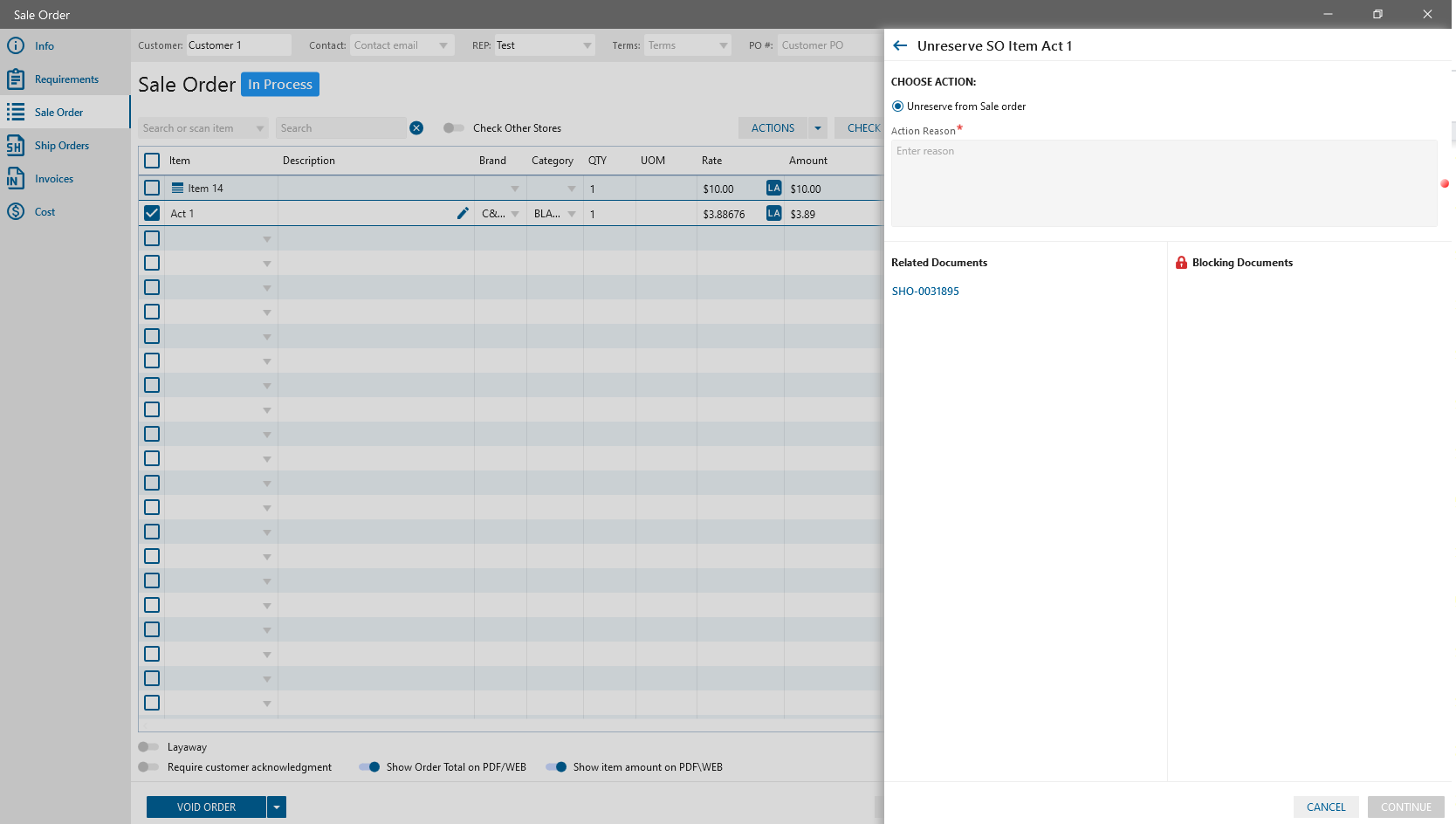The height and width of the screenshot is (824, 1456).
Task: Click the CHECK button
Action: coord(860,128)
